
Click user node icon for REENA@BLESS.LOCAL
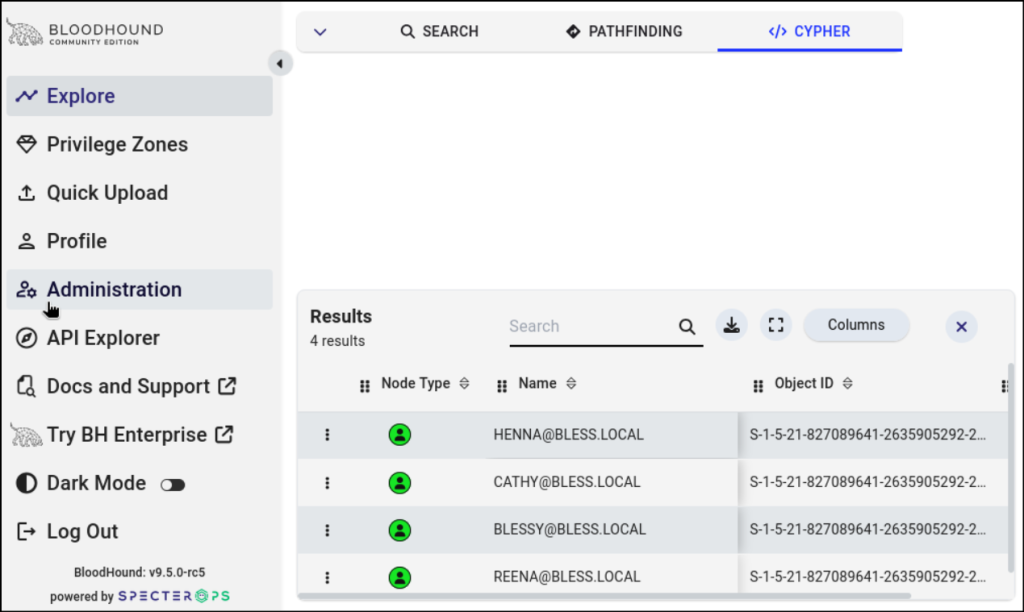(400, 577)
